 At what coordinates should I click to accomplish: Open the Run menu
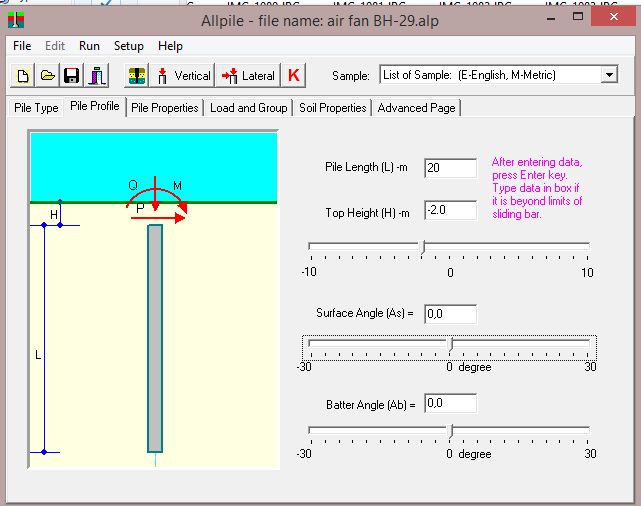point(89,46)
